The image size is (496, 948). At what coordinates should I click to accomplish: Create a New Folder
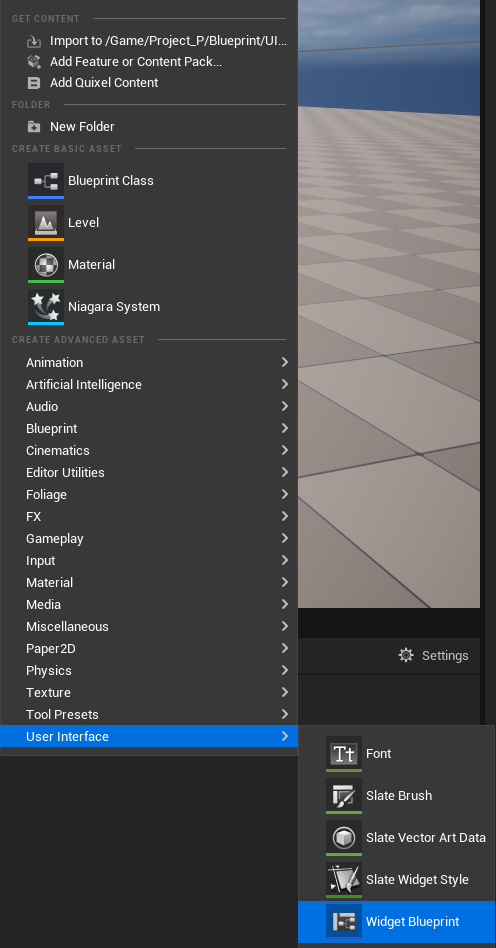pyautogui.click(x=149, y=126)
